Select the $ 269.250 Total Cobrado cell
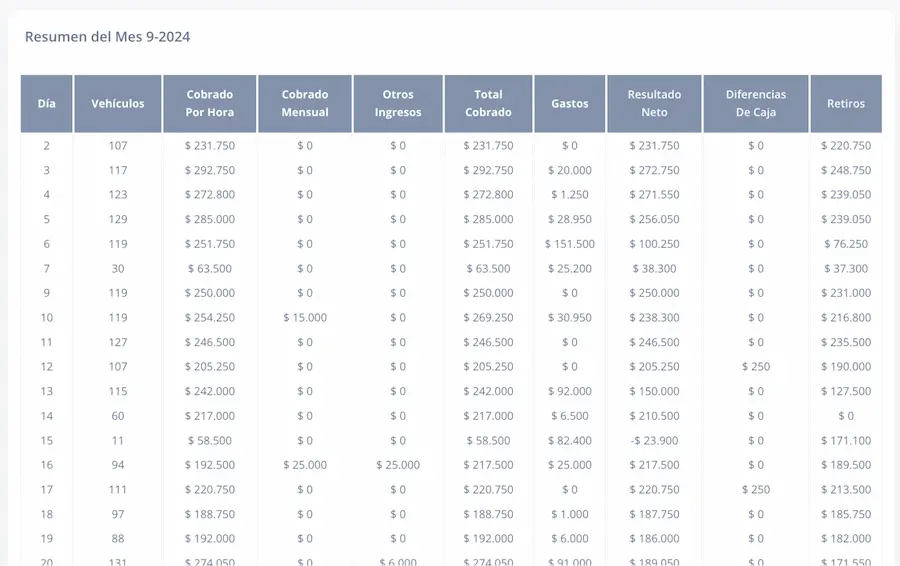Screen dimensions: 900x566 click(x=488, y=318)
